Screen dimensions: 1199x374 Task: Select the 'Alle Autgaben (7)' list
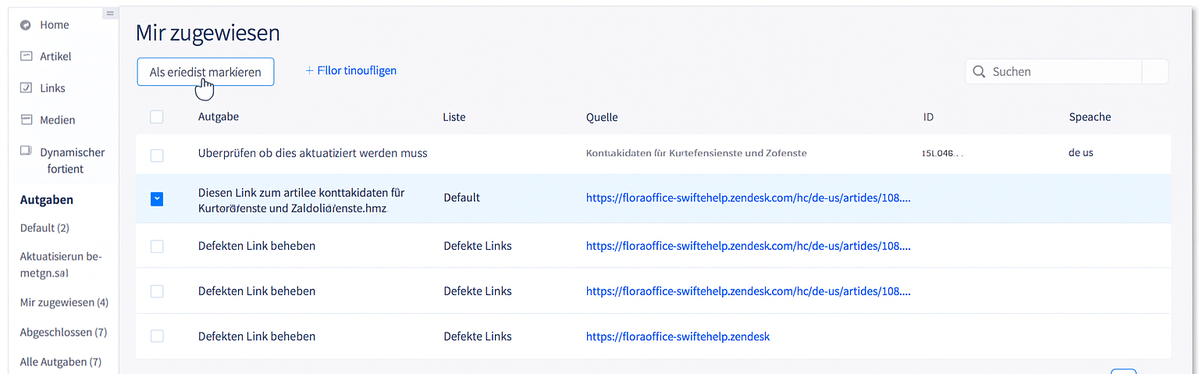pyautogui.click(x=60, y=362)
